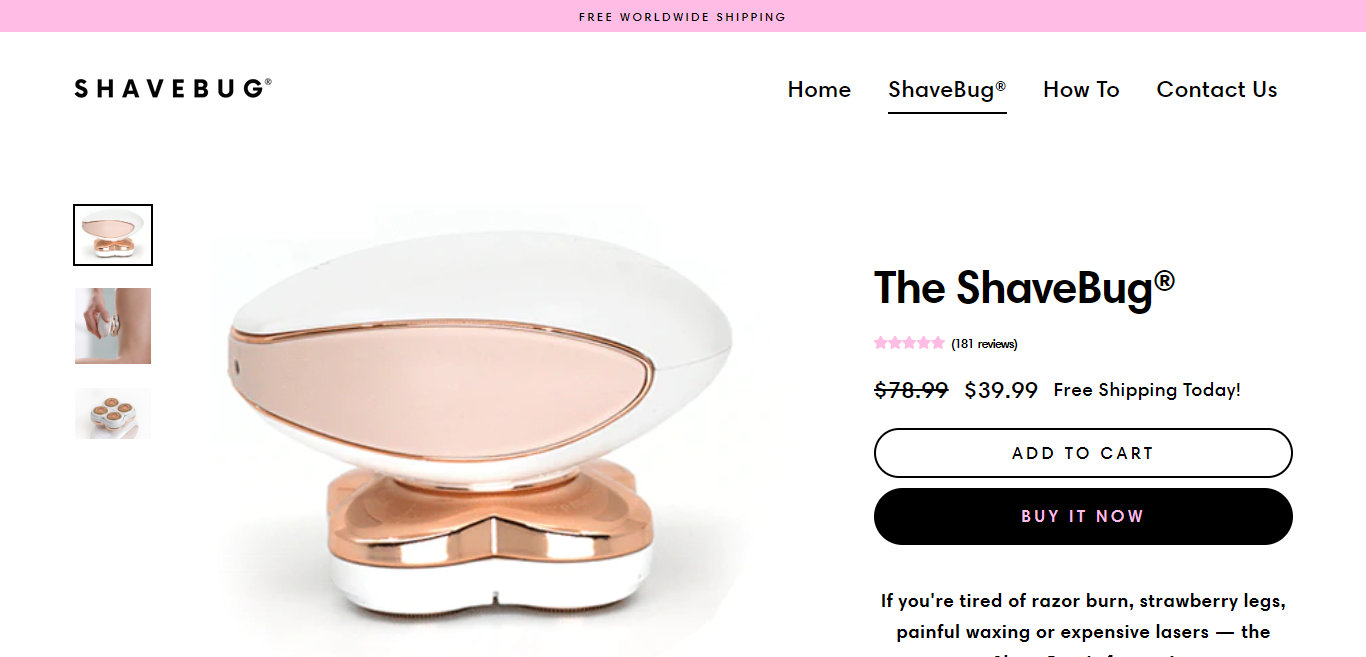View the four shaver heads thumbnail
The width and height of the screenshot is (1366, 657).
[113, 413]
